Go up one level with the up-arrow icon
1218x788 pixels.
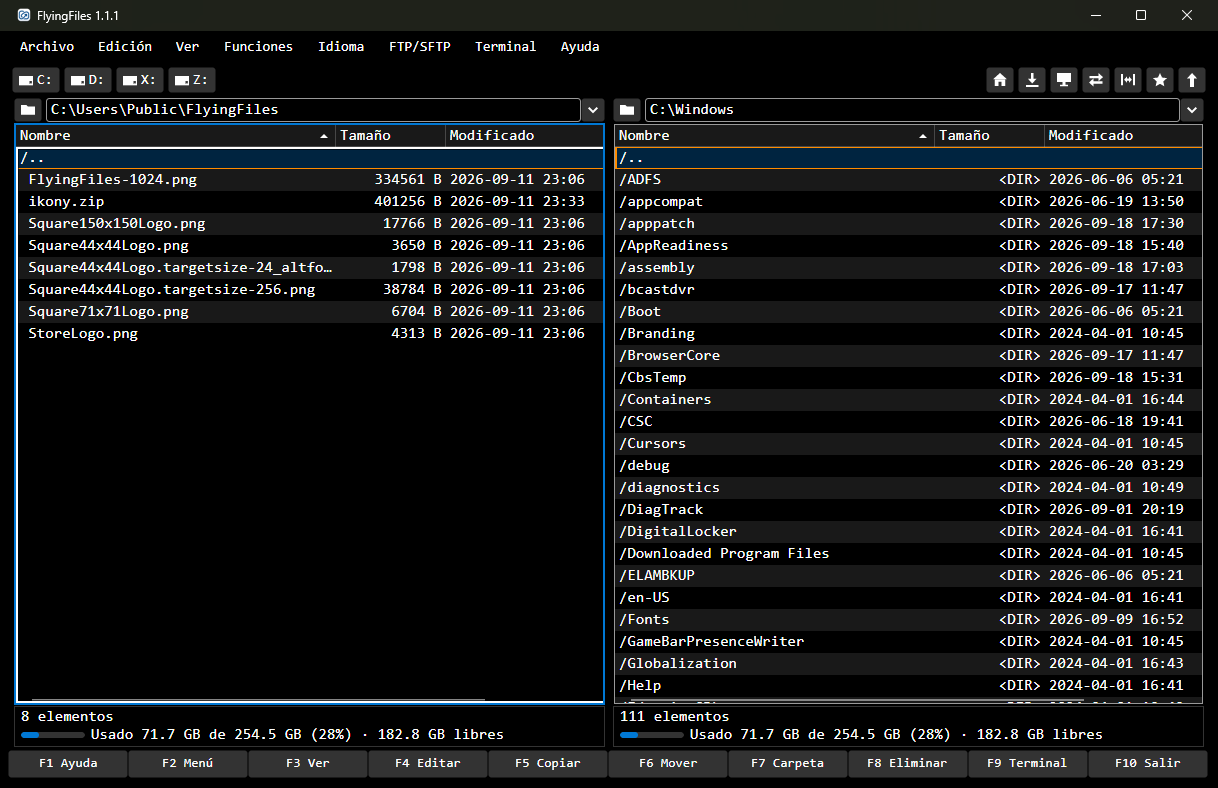tap(1191, 81)
